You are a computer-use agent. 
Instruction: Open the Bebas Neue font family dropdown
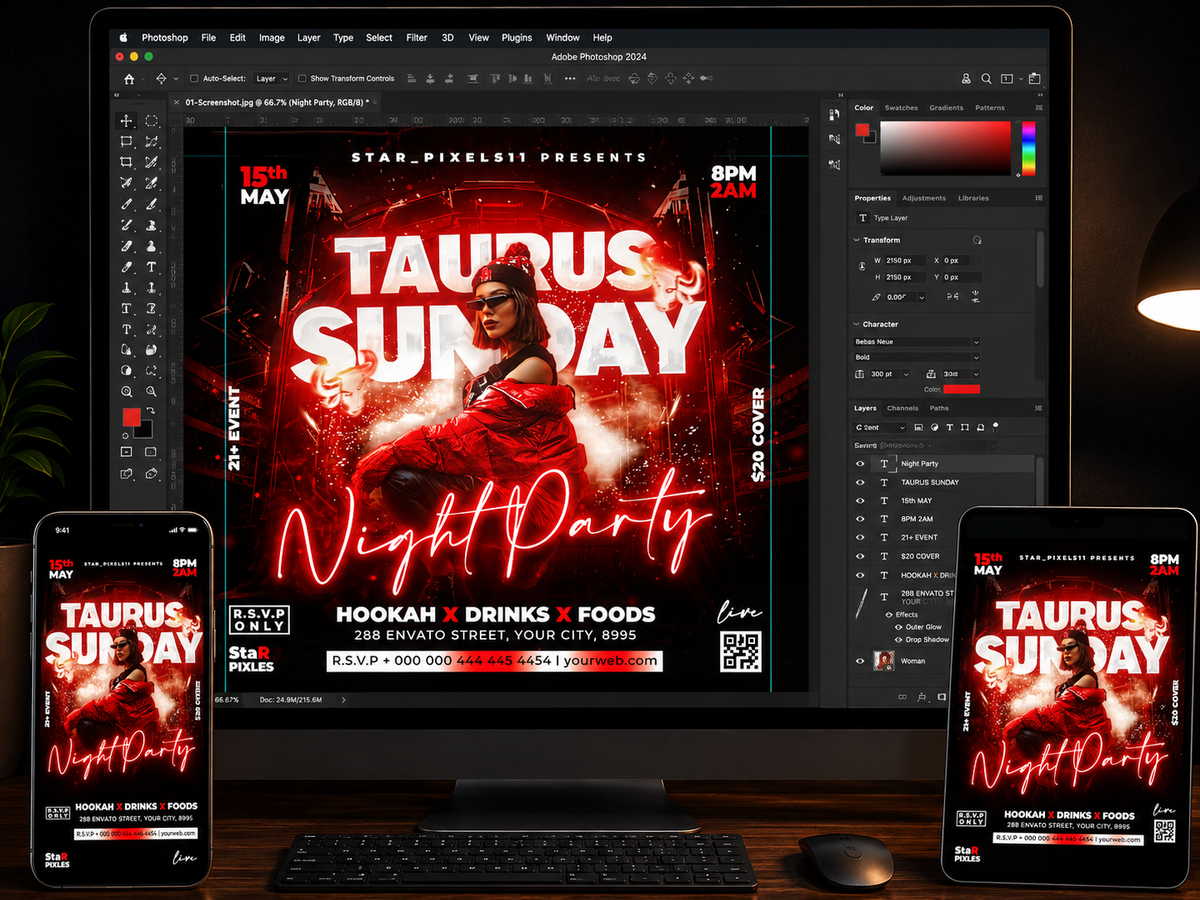point(917,342)
